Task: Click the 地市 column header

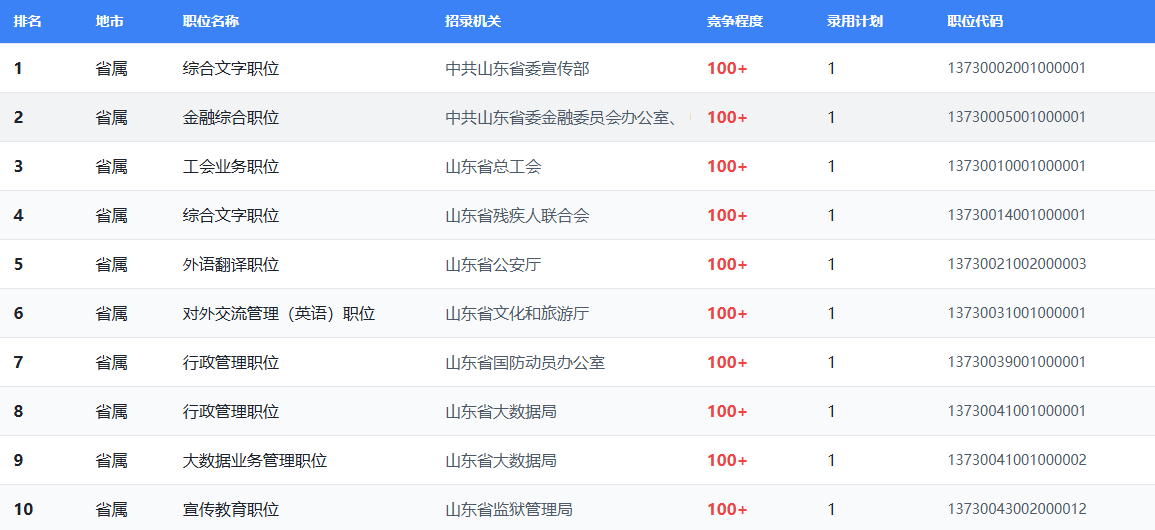Action: pos(110,21)
